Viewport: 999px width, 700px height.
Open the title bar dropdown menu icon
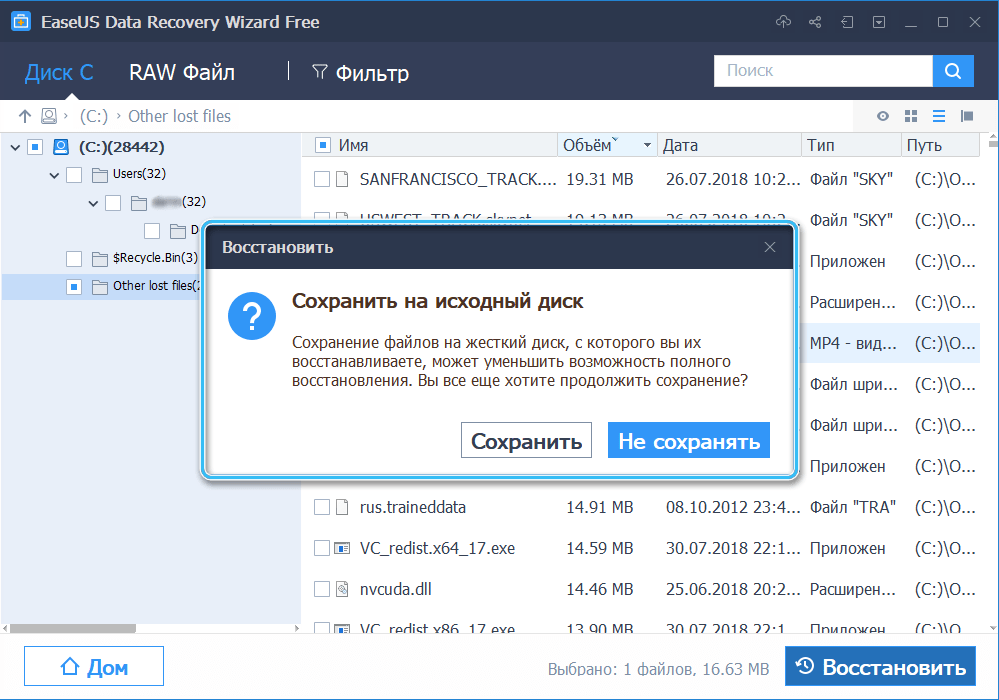879,21
